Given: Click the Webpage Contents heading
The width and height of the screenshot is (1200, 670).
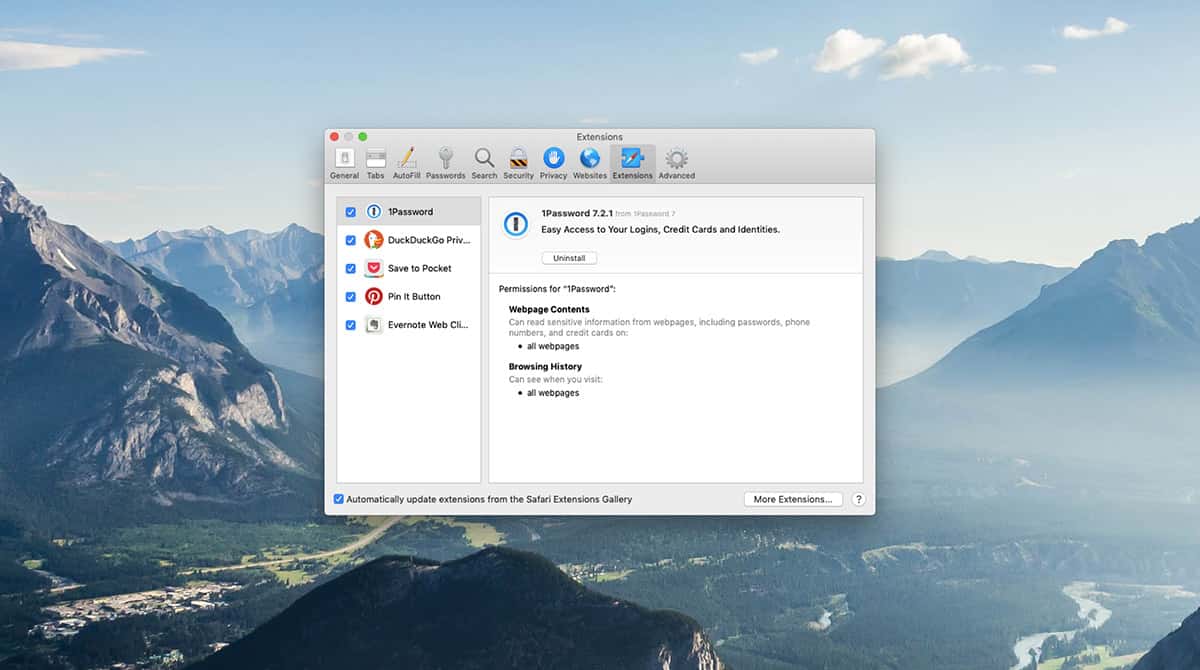Looking at the screenshot, I should (549, 310).
